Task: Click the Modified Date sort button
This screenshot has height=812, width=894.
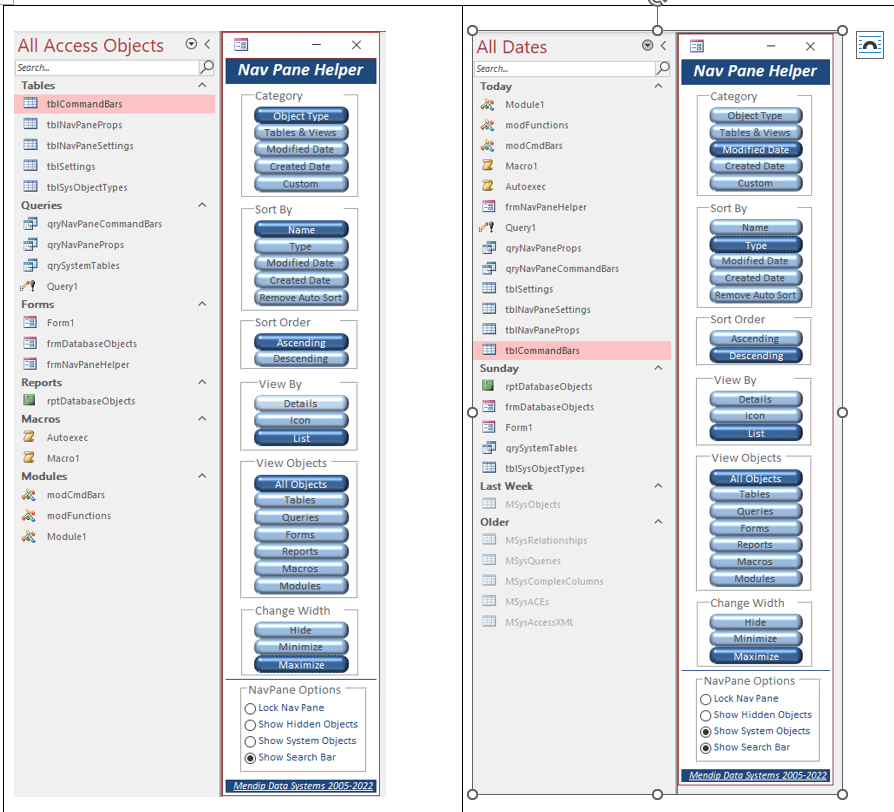Action: tap(300, 262)
